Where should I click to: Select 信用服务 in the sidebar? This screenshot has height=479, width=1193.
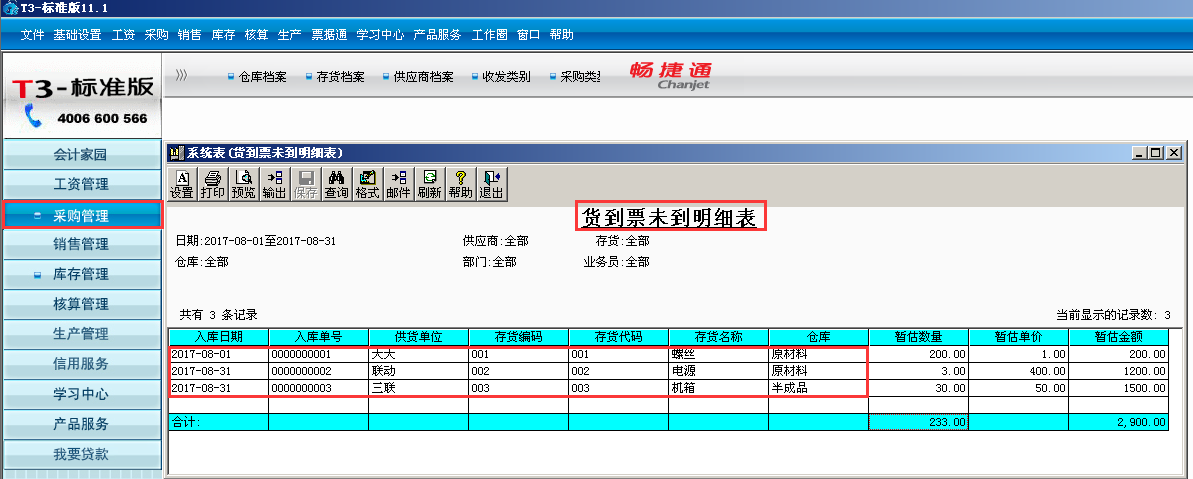(x=82, y=363)
